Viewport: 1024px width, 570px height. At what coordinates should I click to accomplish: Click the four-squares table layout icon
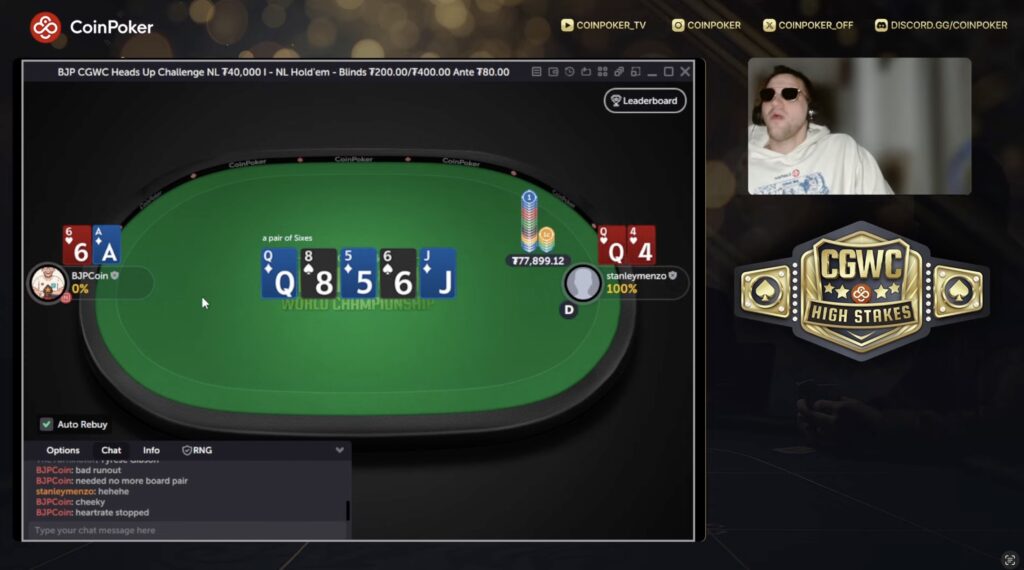pos(602,71)
